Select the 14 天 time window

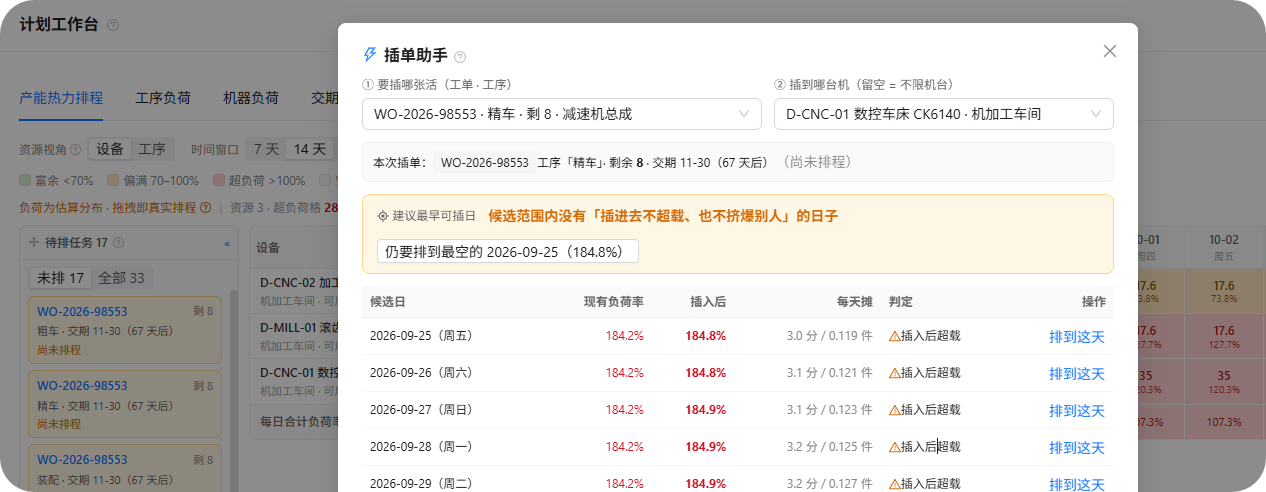310,149
